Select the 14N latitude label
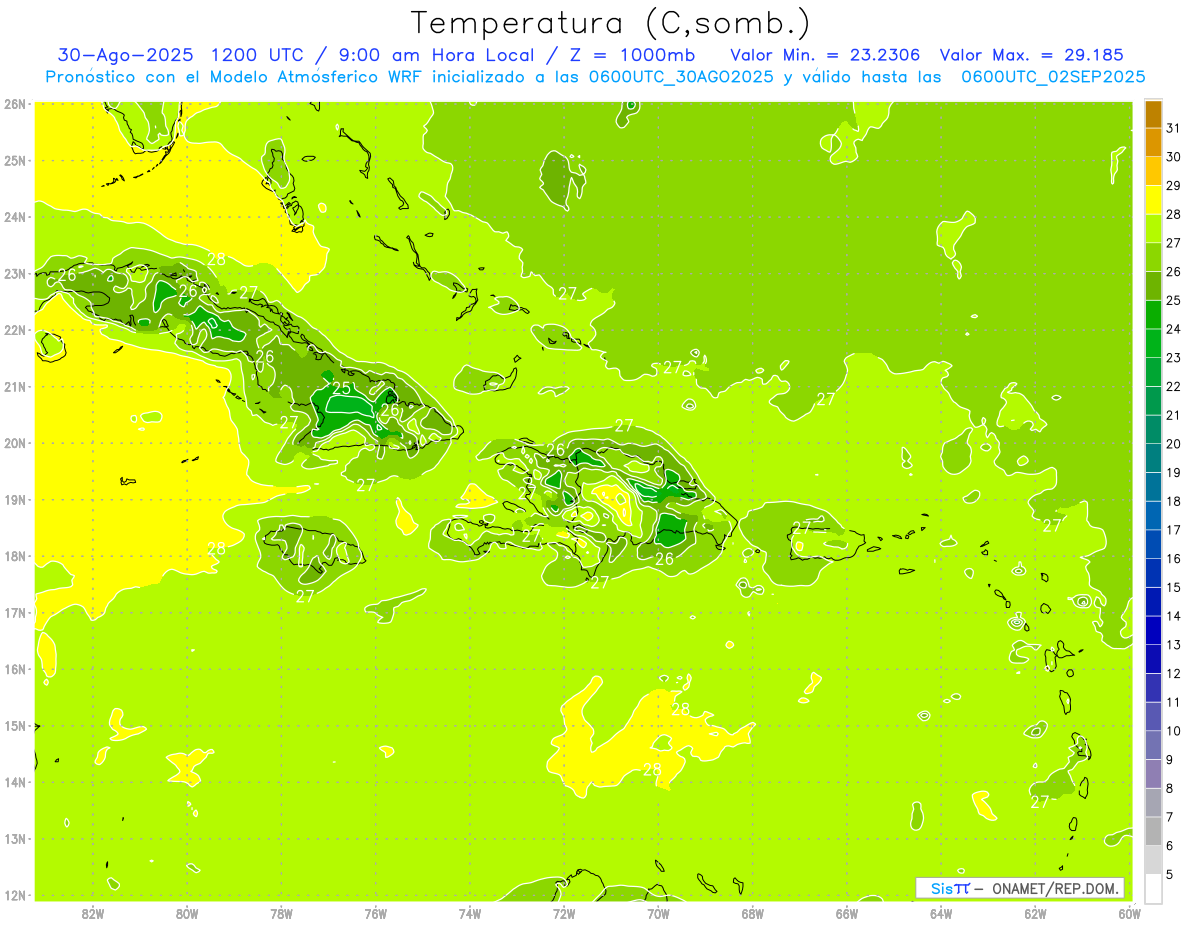 [x=14, y=782]
